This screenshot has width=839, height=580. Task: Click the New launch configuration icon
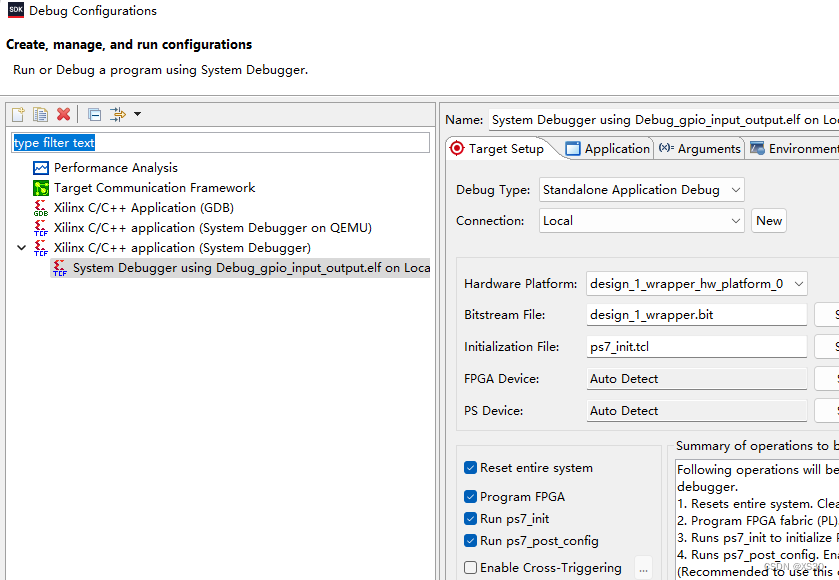18,115
